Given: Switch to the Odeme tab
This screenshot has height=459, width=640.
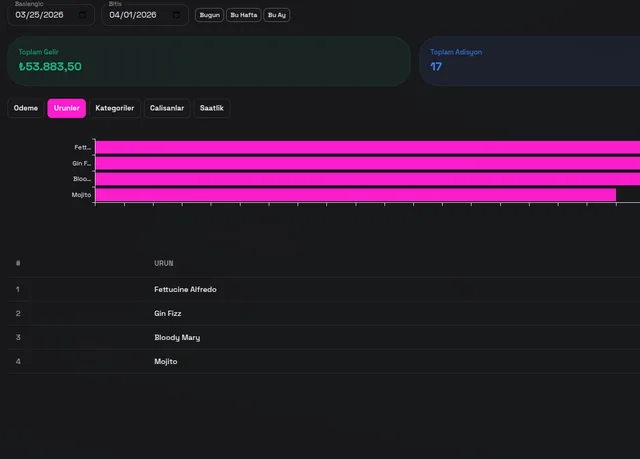Looking at the screenshot, I should tap(26, 108).
